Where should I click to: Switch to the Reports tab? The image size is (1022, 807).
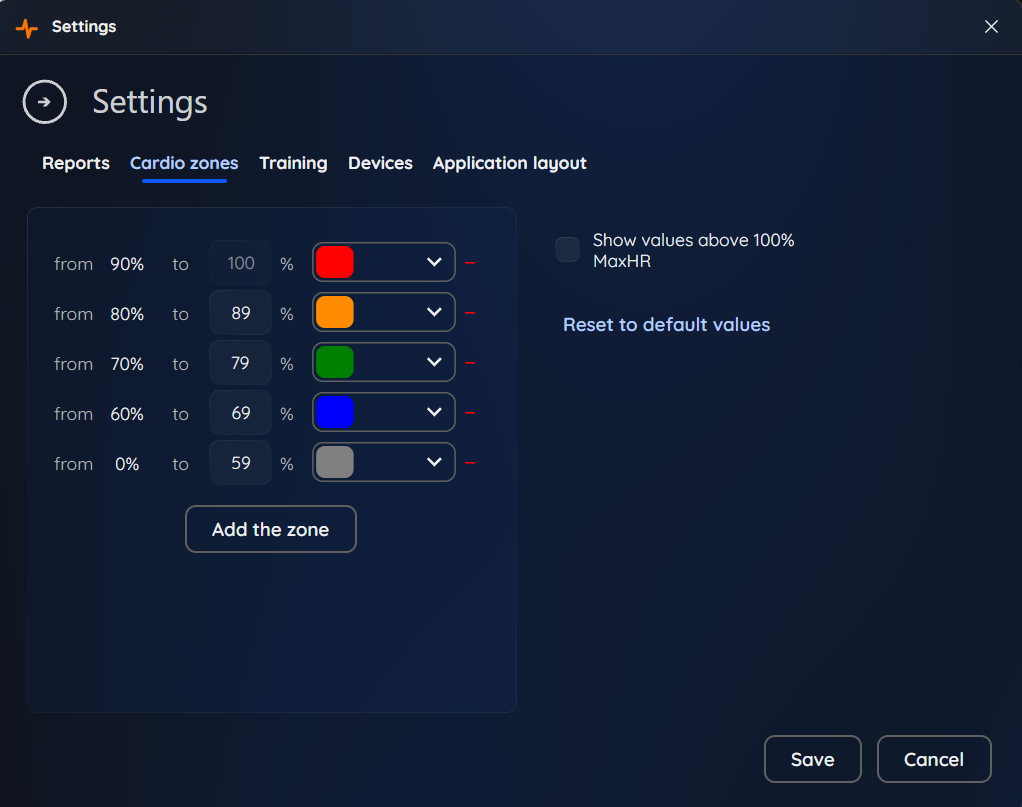pos(76,163)
